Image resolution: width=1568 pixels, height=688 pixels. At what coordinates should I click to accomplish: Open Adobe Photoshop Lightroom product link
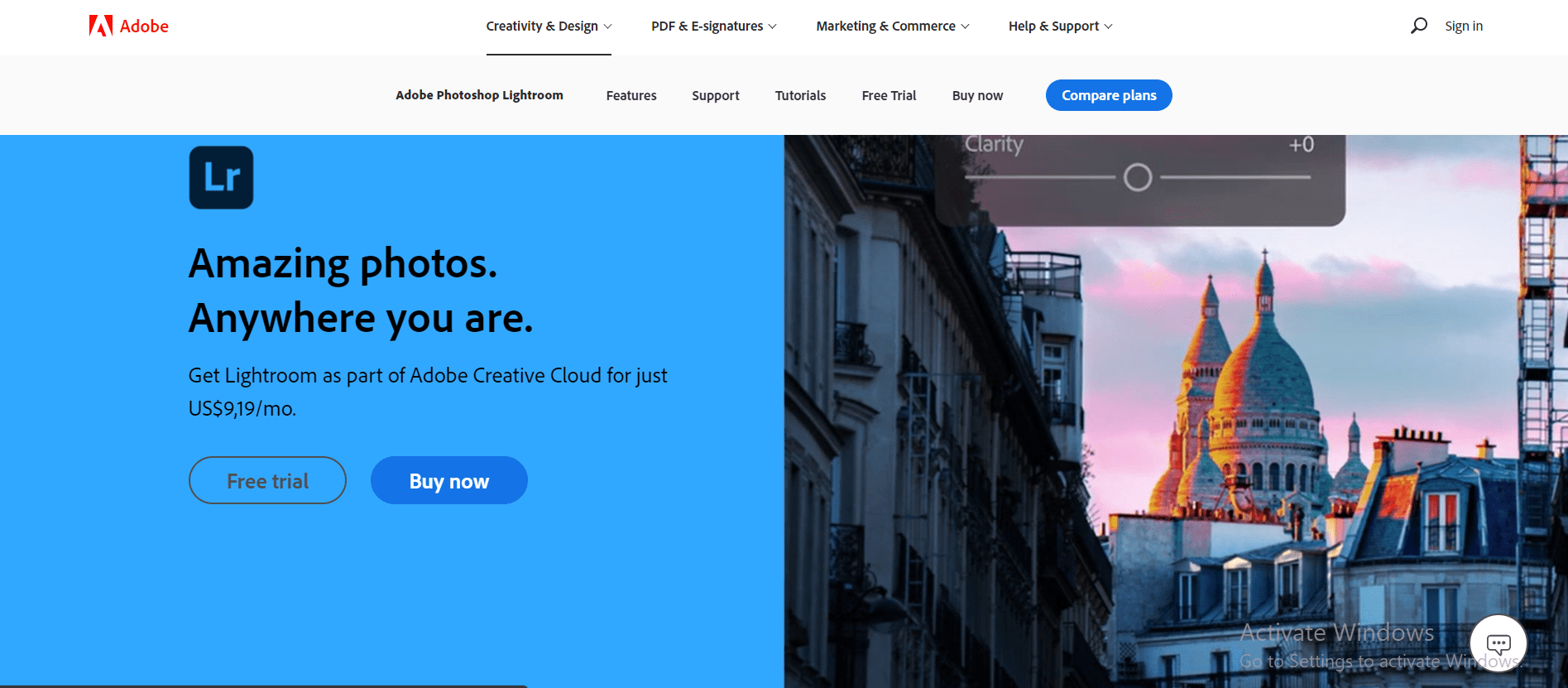479,95
